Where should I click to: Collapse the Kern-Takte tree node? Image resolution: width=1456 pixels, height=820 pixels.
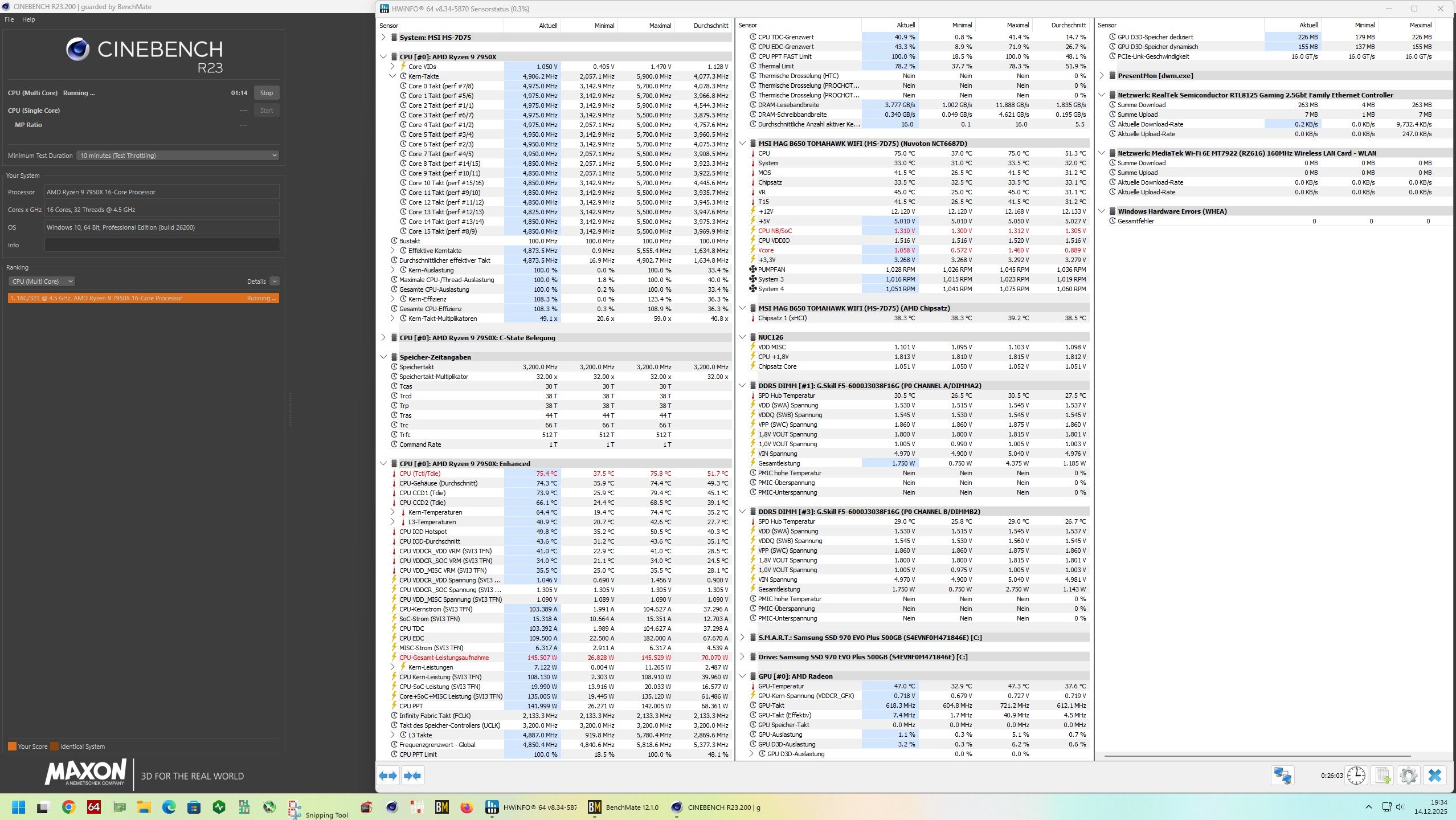(392, 76)
